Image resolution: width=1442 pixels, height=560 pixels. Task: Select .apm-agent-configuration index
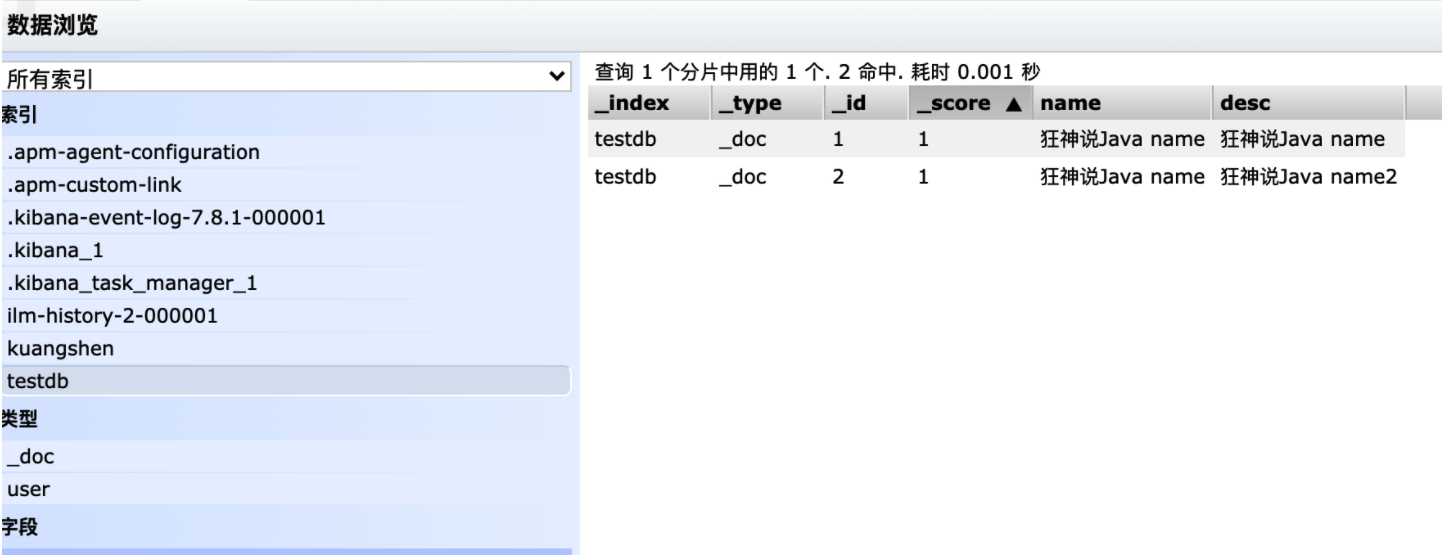pos(285,154)
